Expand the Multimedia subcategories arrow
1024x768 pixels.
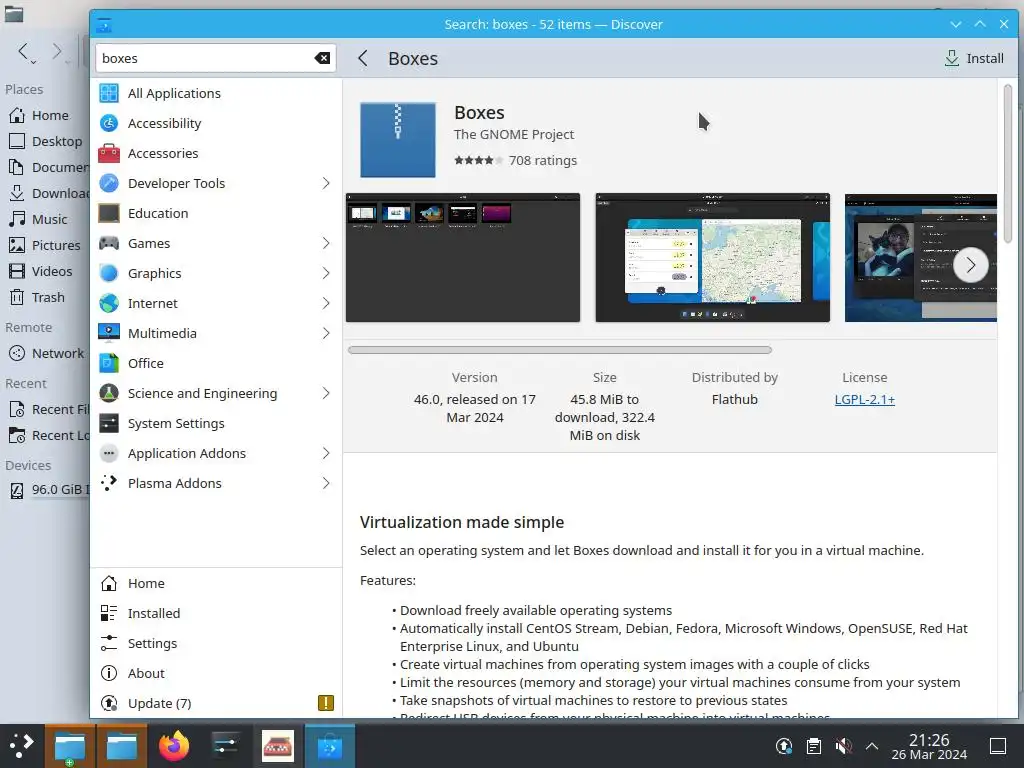(x=325, y=333)
